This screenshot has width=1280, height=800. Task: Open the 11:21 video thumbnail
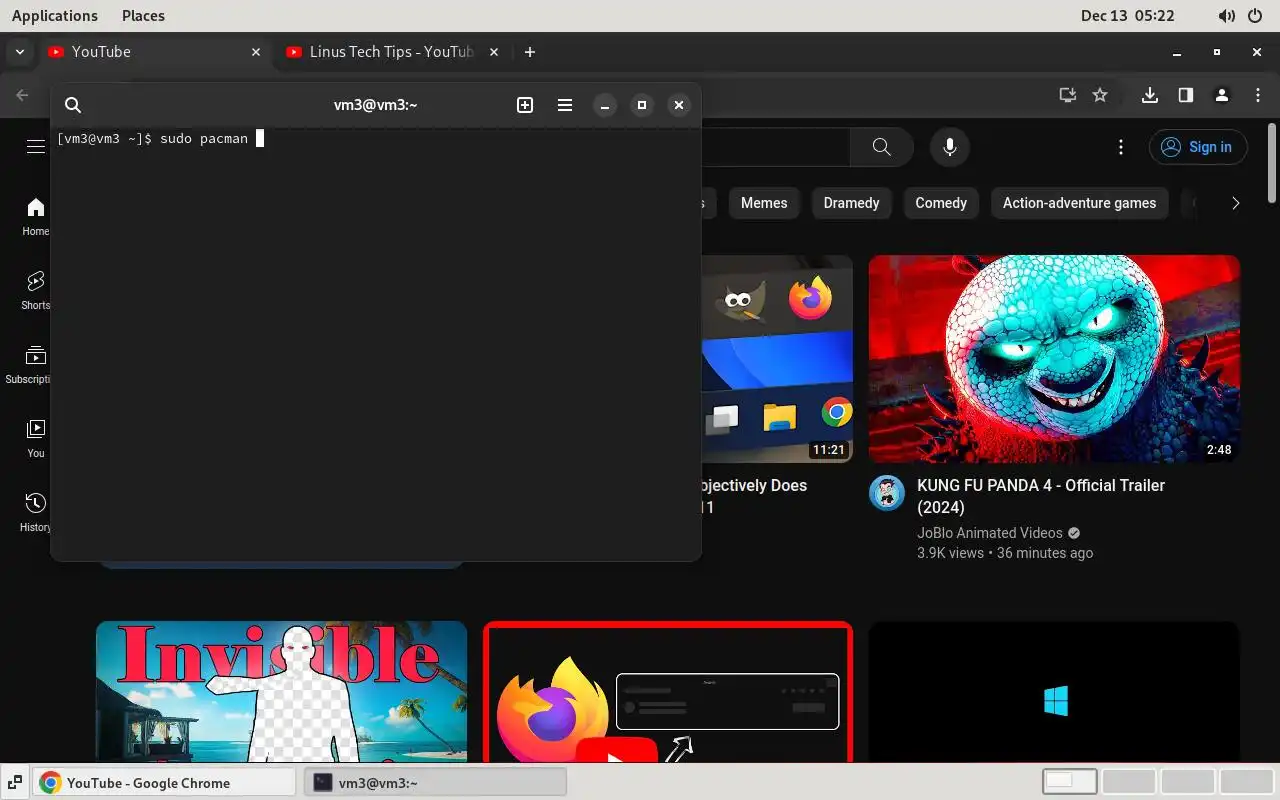(x=777, y=358)
